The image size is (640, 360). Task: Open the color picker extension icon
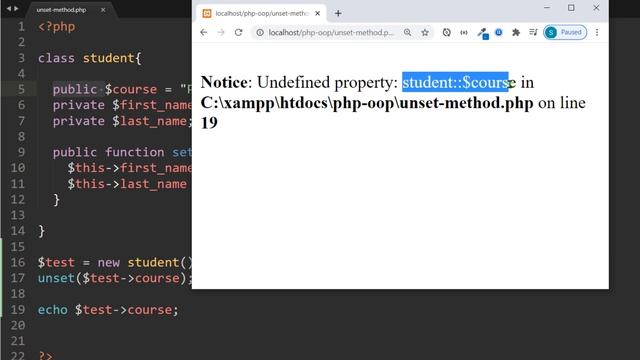pyautogui.click(x=482, y=33)
